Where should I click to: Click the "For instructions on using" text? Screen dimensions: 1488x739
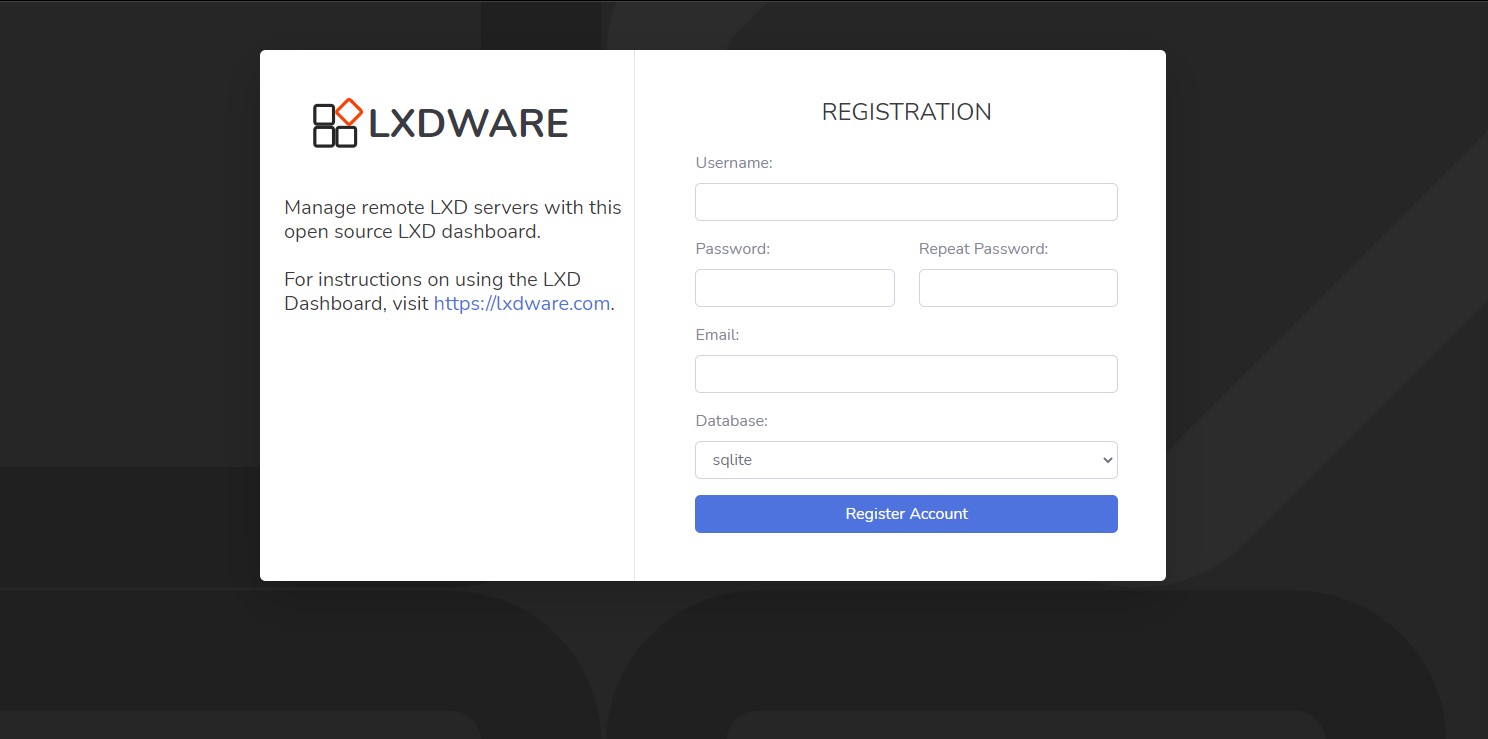432,280
